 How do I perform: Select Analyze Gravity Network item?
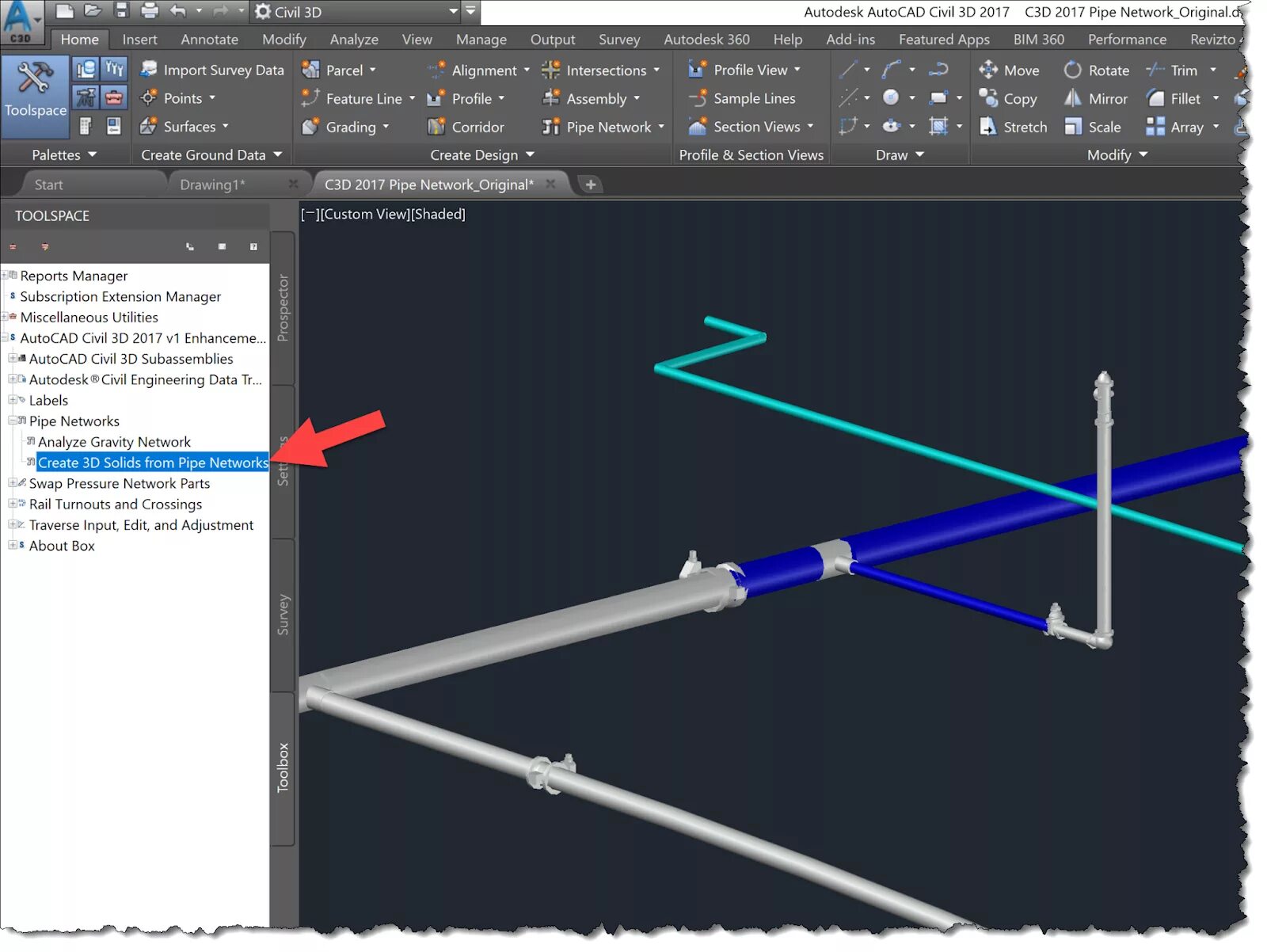pyautogui.click(x=114, y=442)
